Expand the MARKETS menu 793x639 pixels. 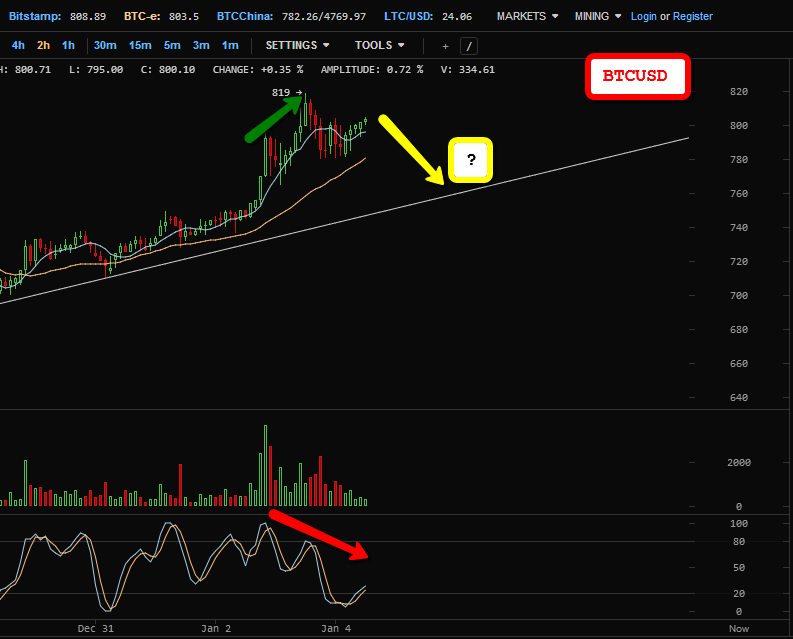[x=527, y=16]
